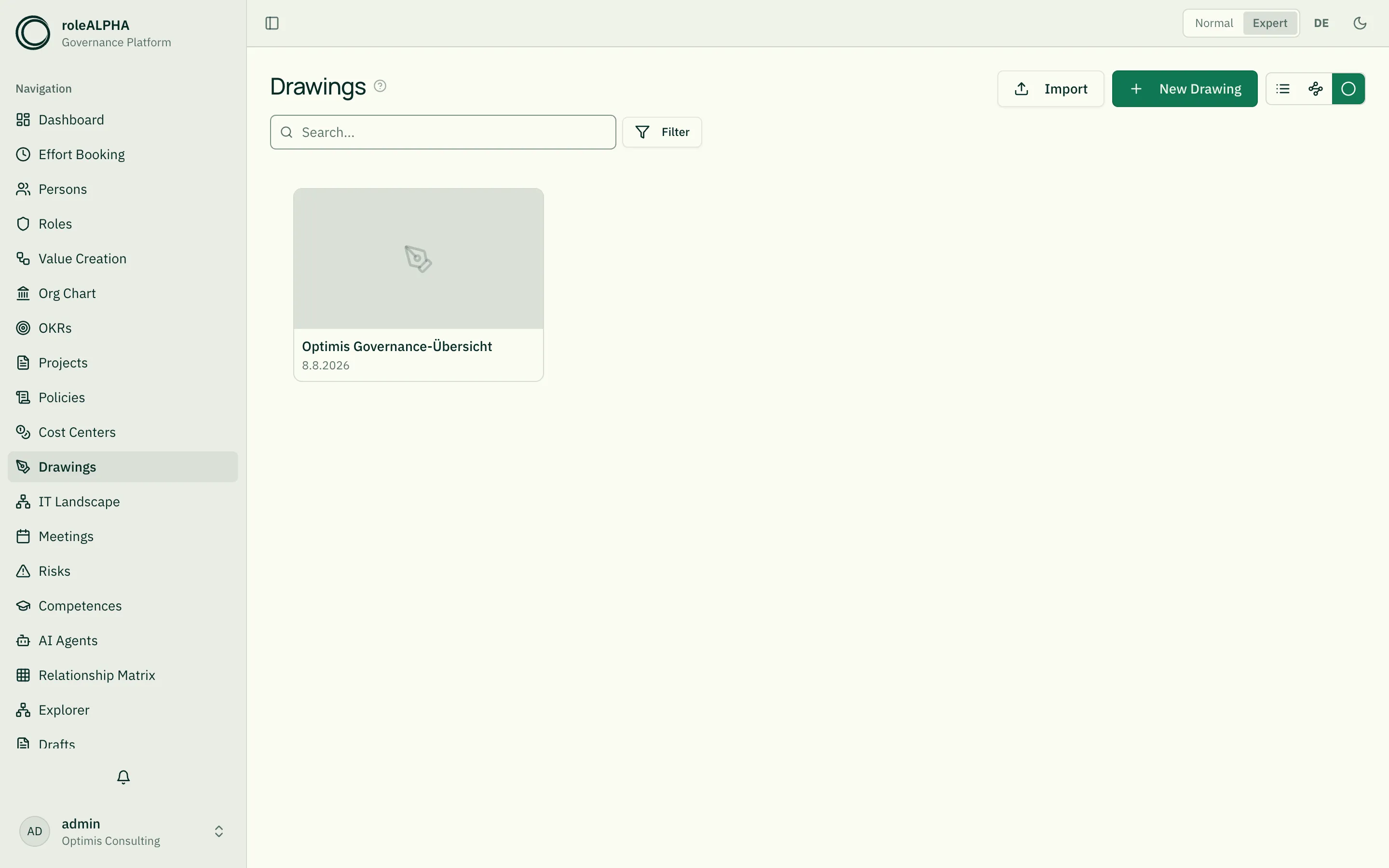Open notifications bell
The image size is (1389, 868).
(x=123, y=777)
